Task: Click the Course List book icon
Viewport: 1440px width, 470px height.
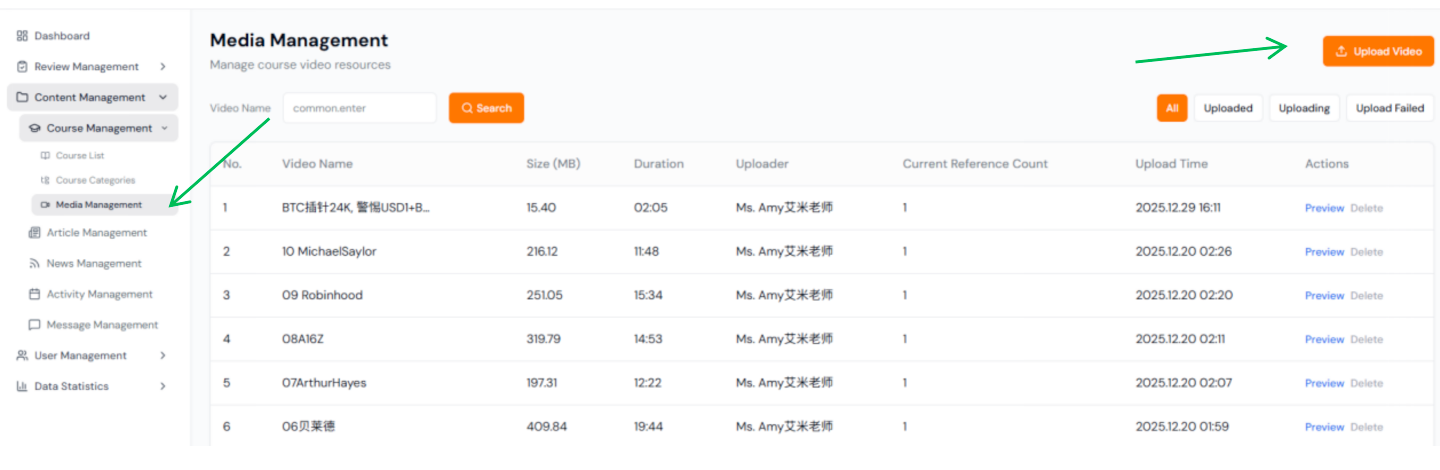Action: [45, 156]
